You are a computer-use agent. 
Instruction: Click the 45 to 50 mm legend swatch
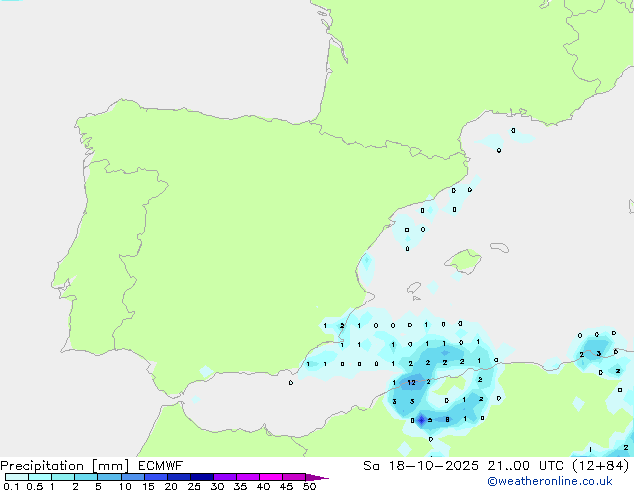[x=294, y=477]
